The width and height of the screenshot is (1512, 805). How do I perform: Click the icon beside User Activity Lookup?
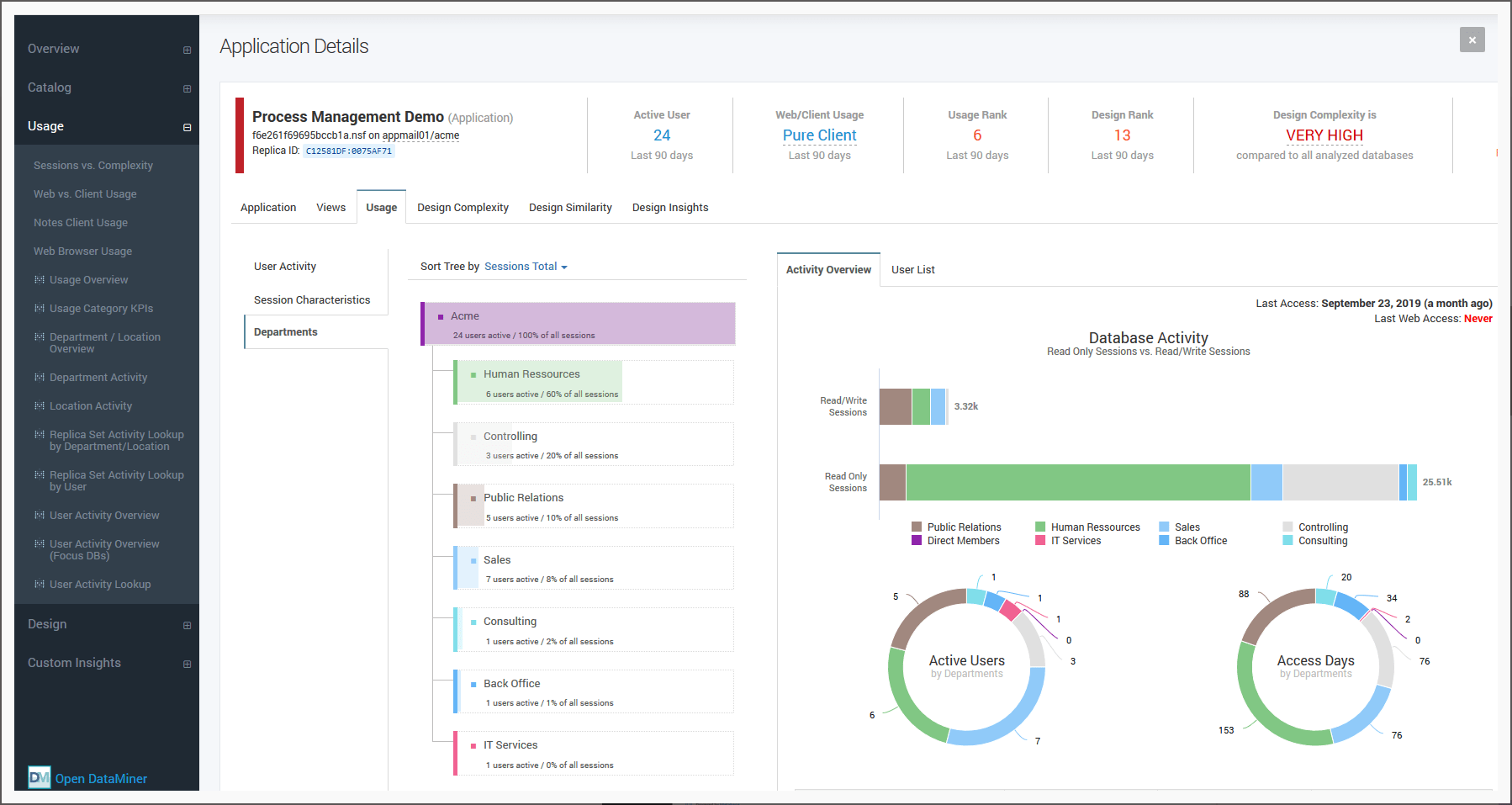click(x=40, y=584)
